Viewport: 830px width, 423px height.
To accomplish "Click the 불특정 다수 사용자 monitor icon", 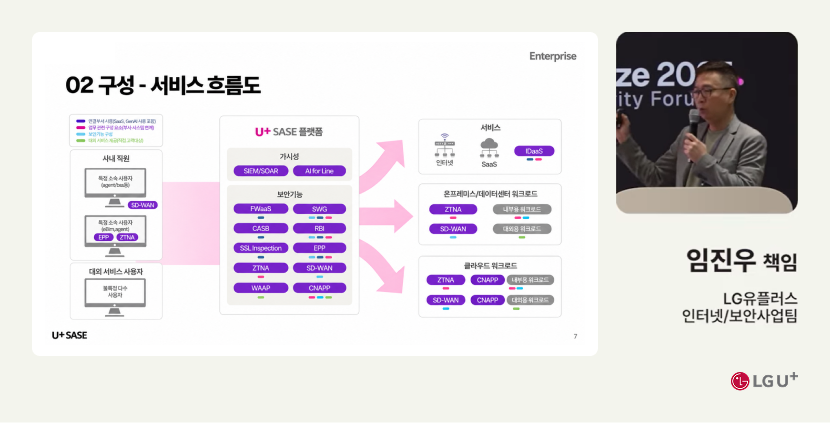I will [x=115, y=296].
